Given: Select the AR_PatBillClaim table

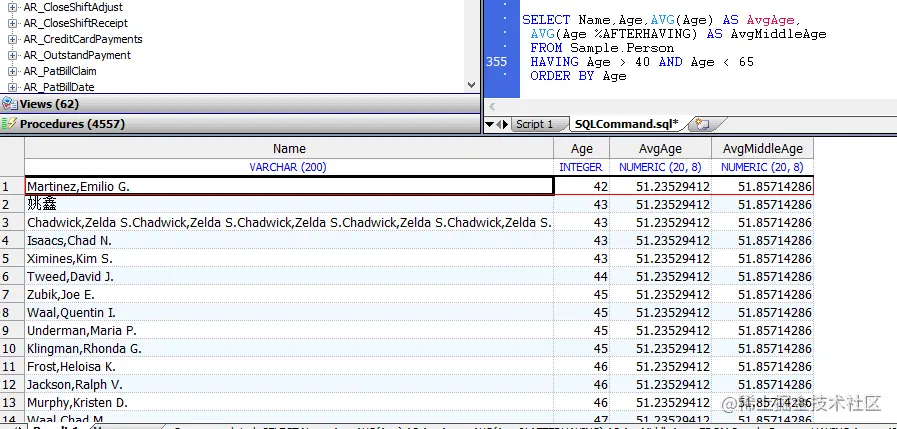Looking at the screenshot, I should (59, 72).
